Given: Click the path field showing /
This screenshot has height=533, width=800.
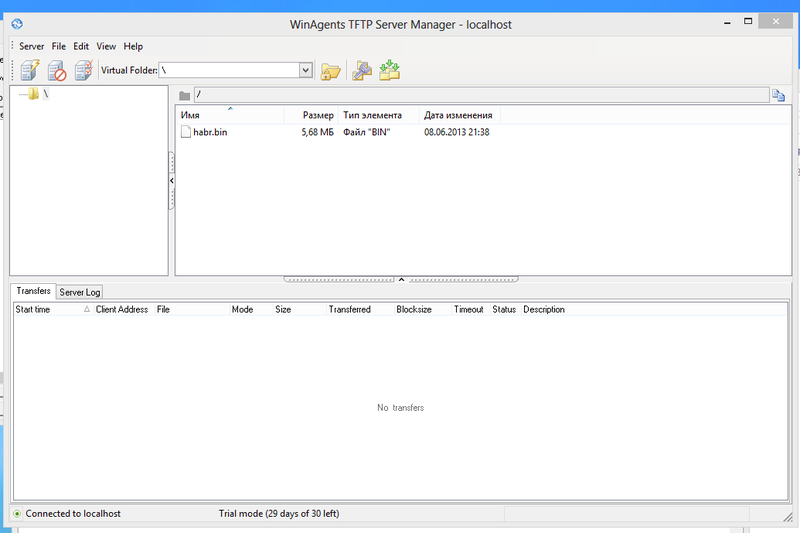Looking at the screenshot, I should [481, 95].
